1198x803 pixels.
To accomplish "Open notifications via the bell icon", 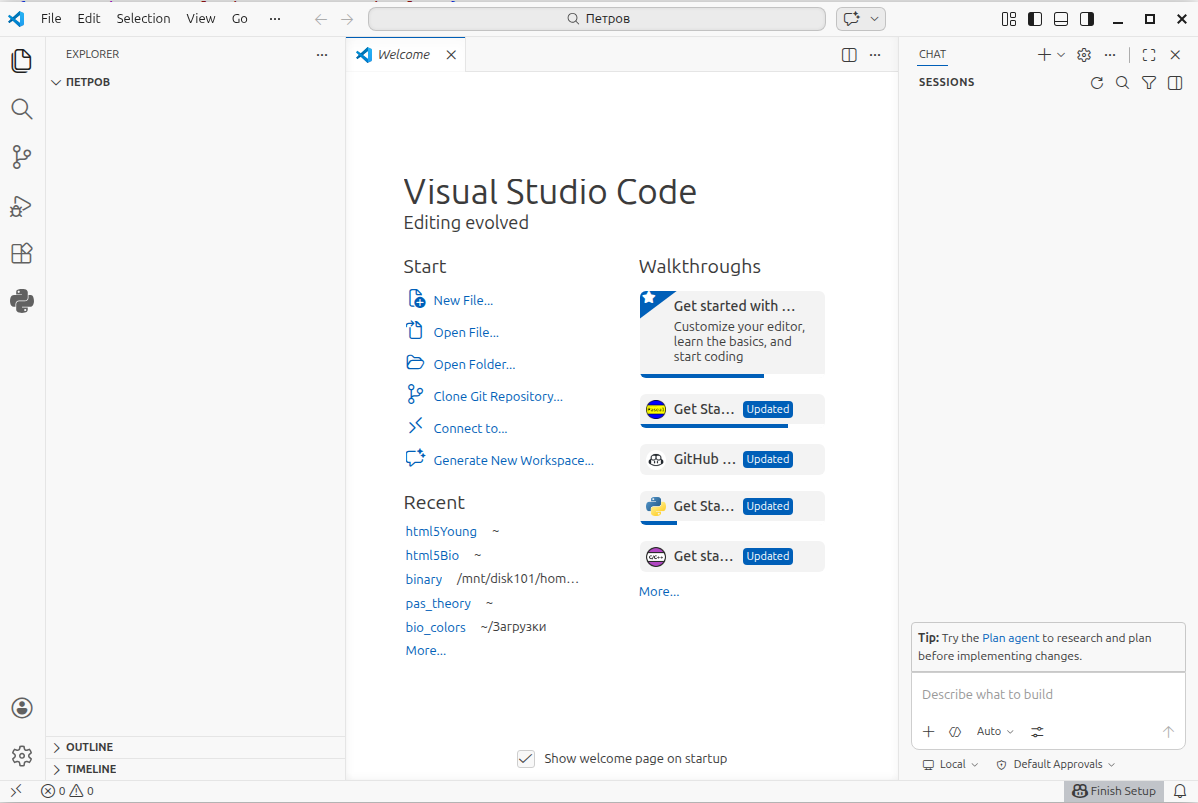I will 1183,790.
